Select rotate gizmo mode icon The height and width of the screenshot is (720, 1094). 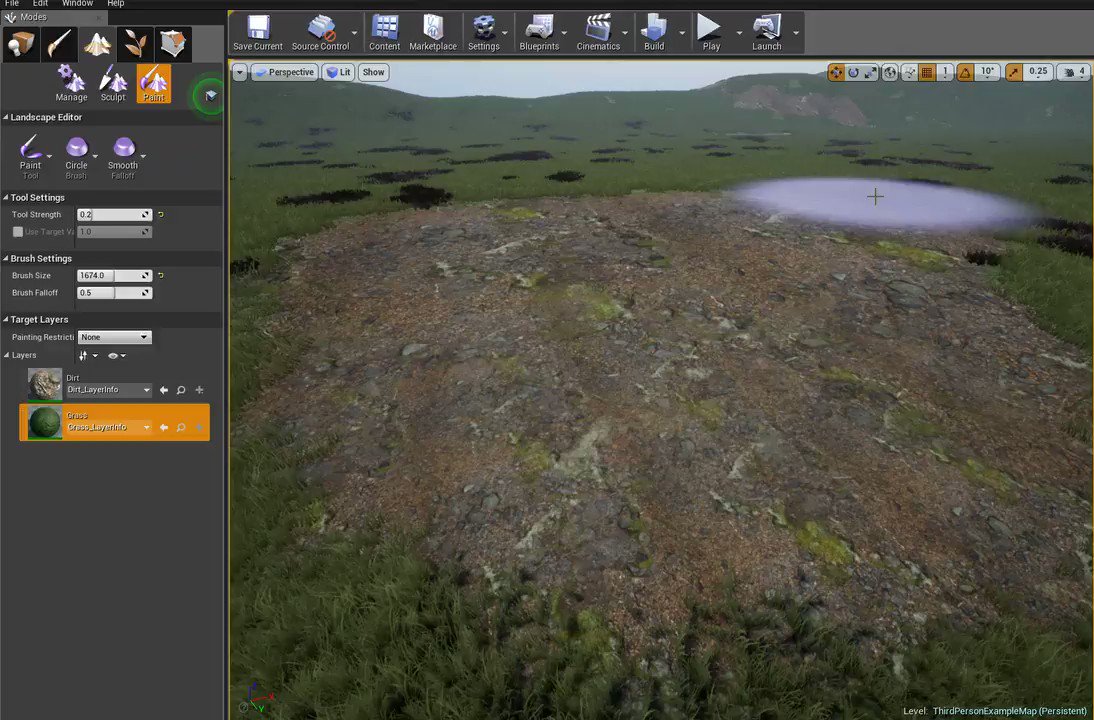853,72
